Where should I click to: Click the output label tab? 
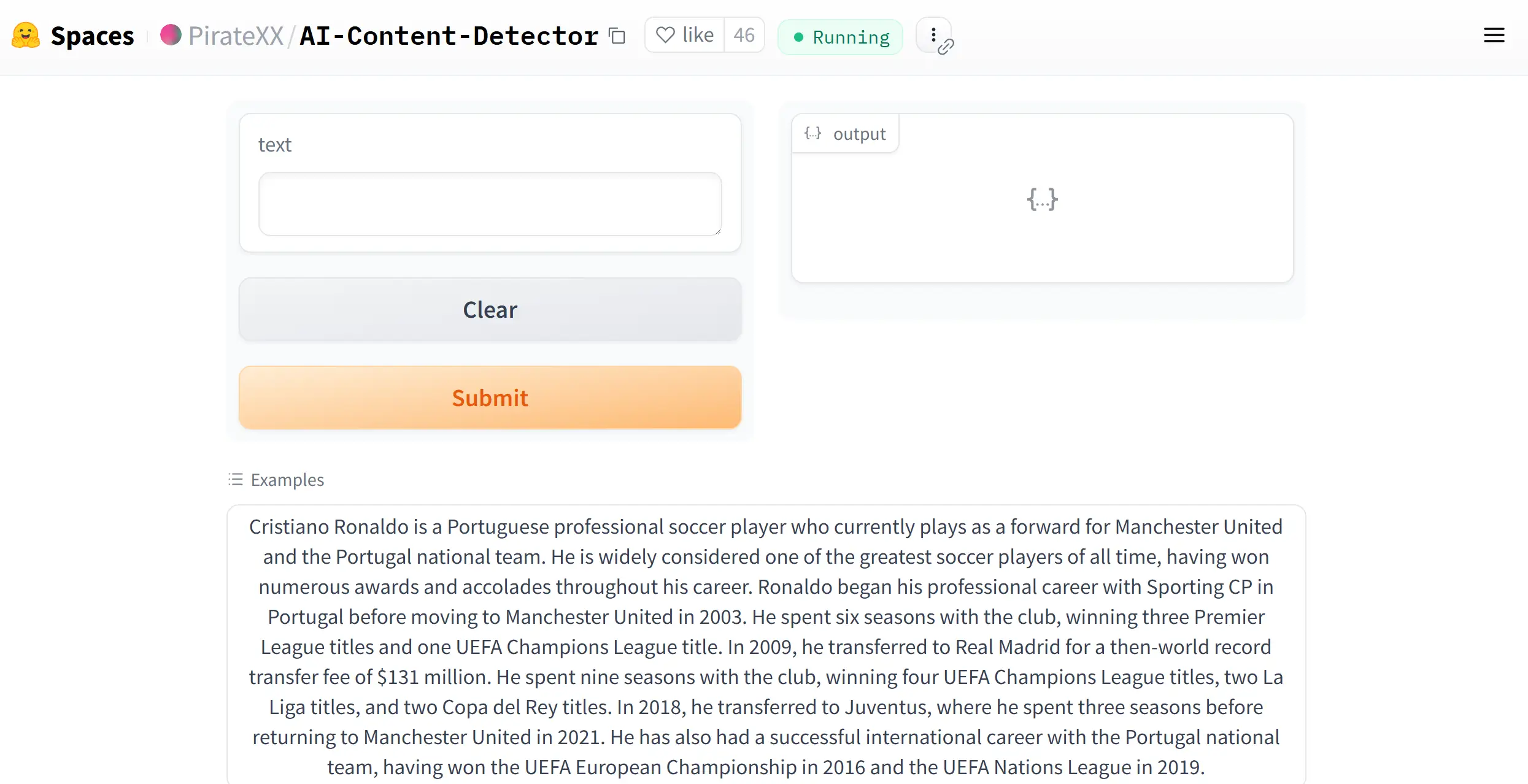click(846, 133)
